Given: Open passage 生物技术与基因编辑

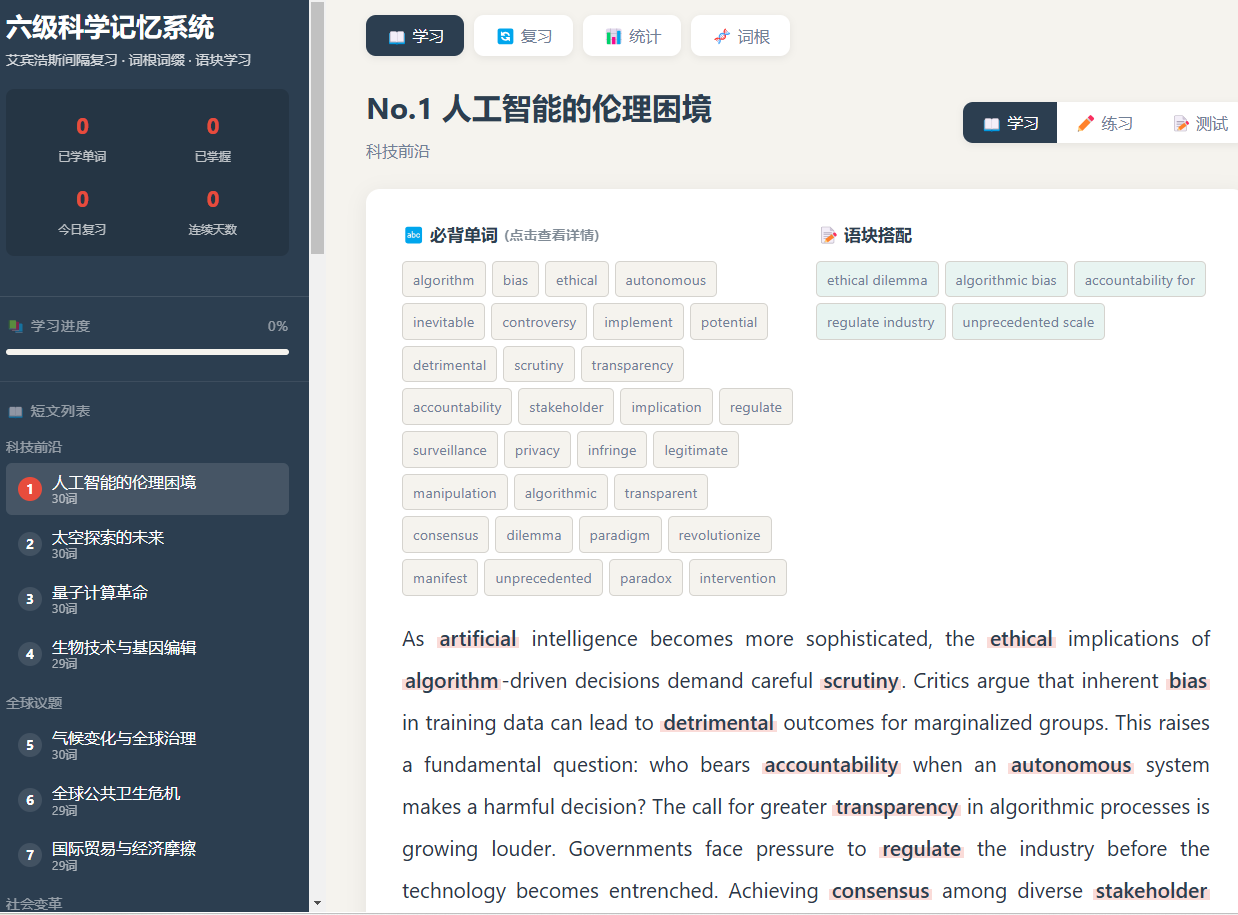Looking at the screenshot, I should click(147, 654).
